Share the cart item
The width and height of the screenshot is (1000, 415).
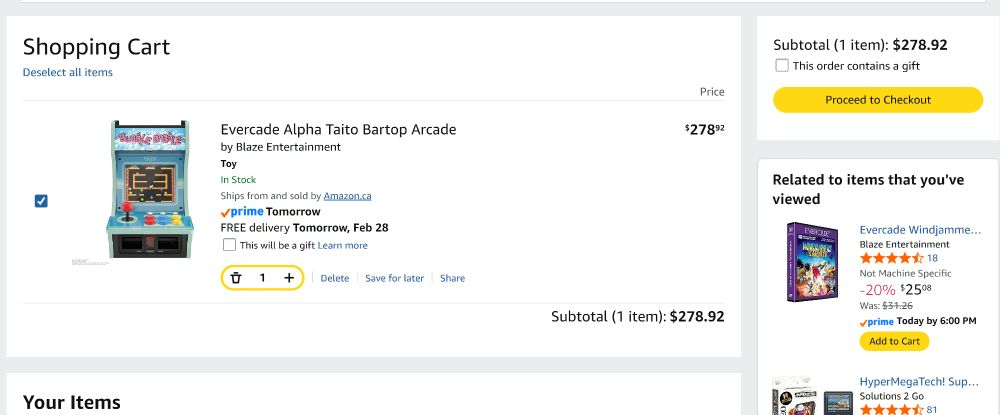point(452,278)
